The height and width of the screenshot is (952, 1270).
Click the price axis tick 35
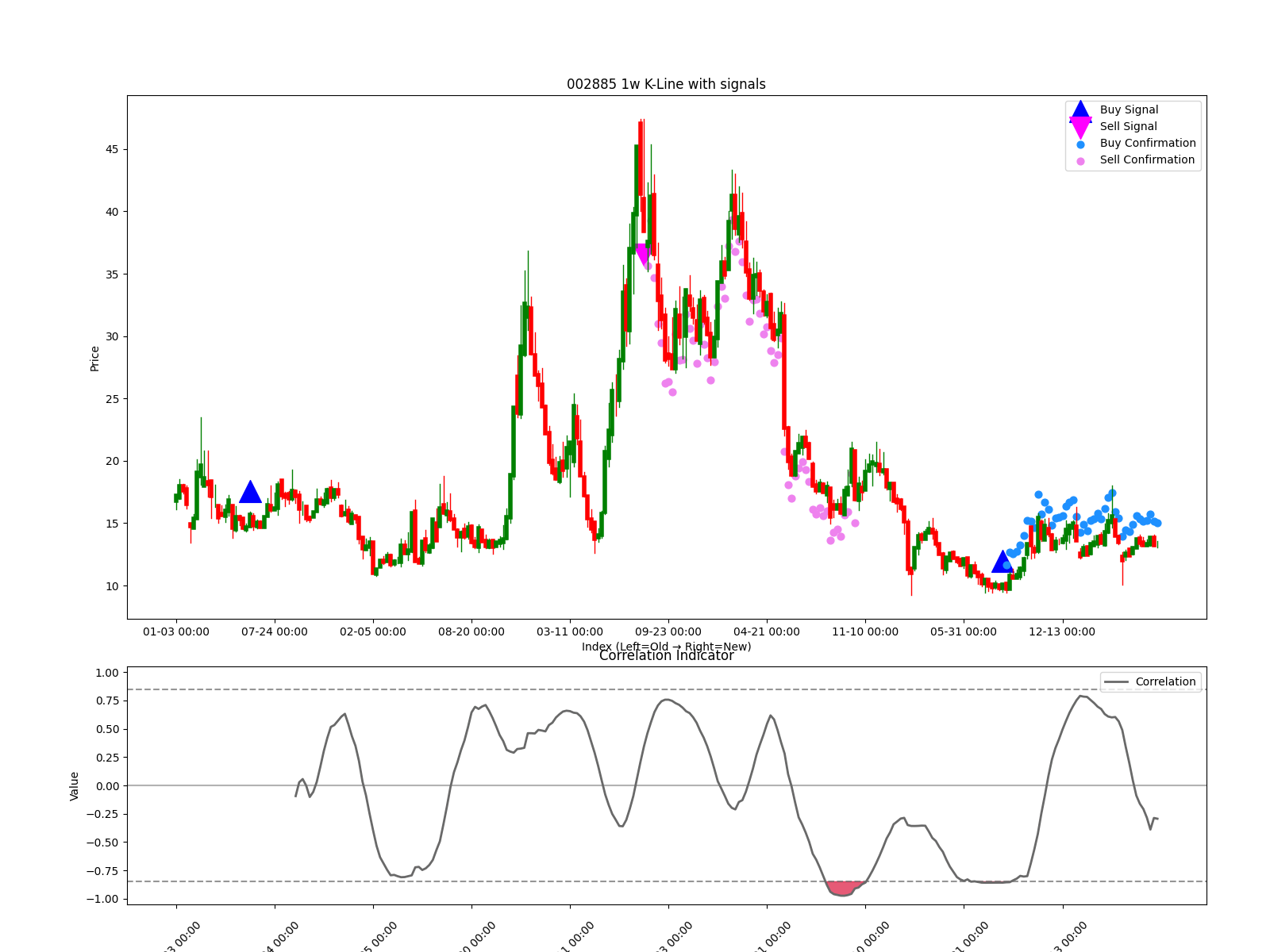(x=111, y=274)
